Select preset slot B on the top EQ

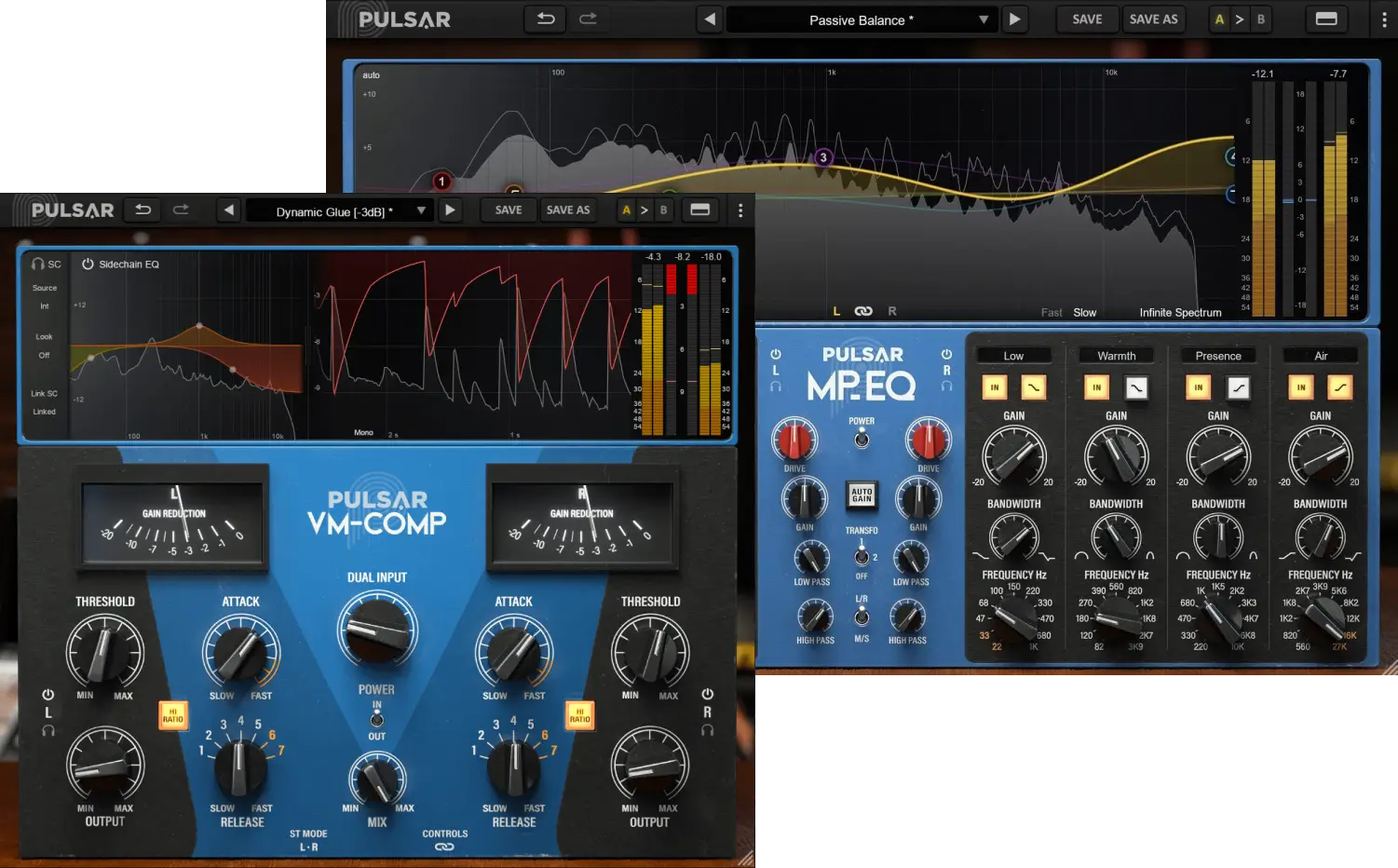pyautogui.click(x=1261, y=19)
